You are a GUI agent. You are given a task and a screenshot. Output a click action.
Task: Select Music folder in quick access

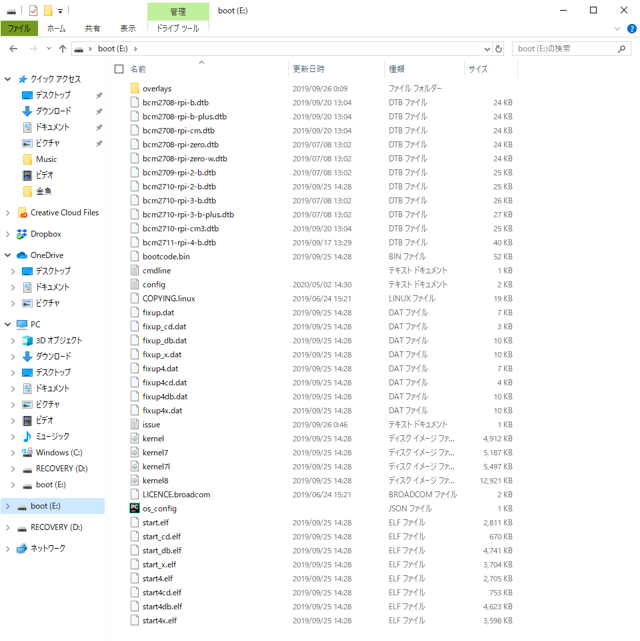(x=46, y=159)
